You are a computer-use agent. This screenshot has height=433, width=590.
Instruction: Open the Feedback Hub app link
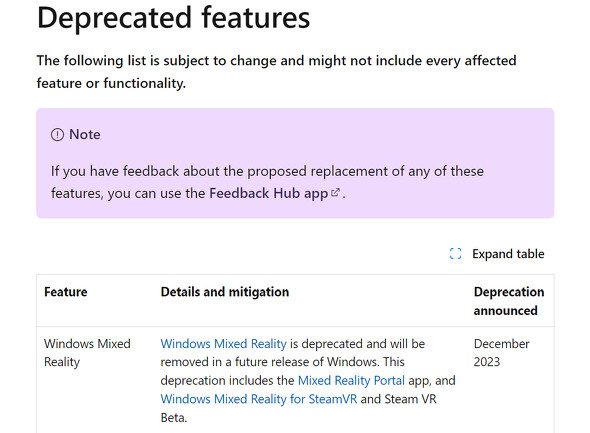click(269, 193)
